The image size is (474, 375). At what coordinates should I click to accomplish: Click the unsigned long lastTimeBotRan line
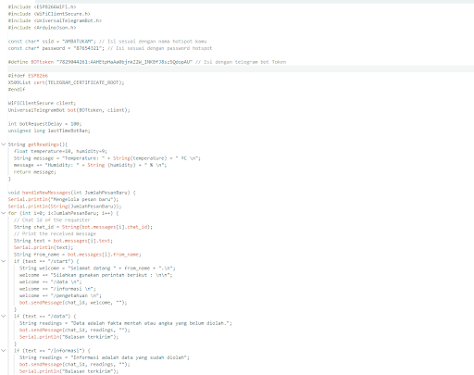point(49,131)
